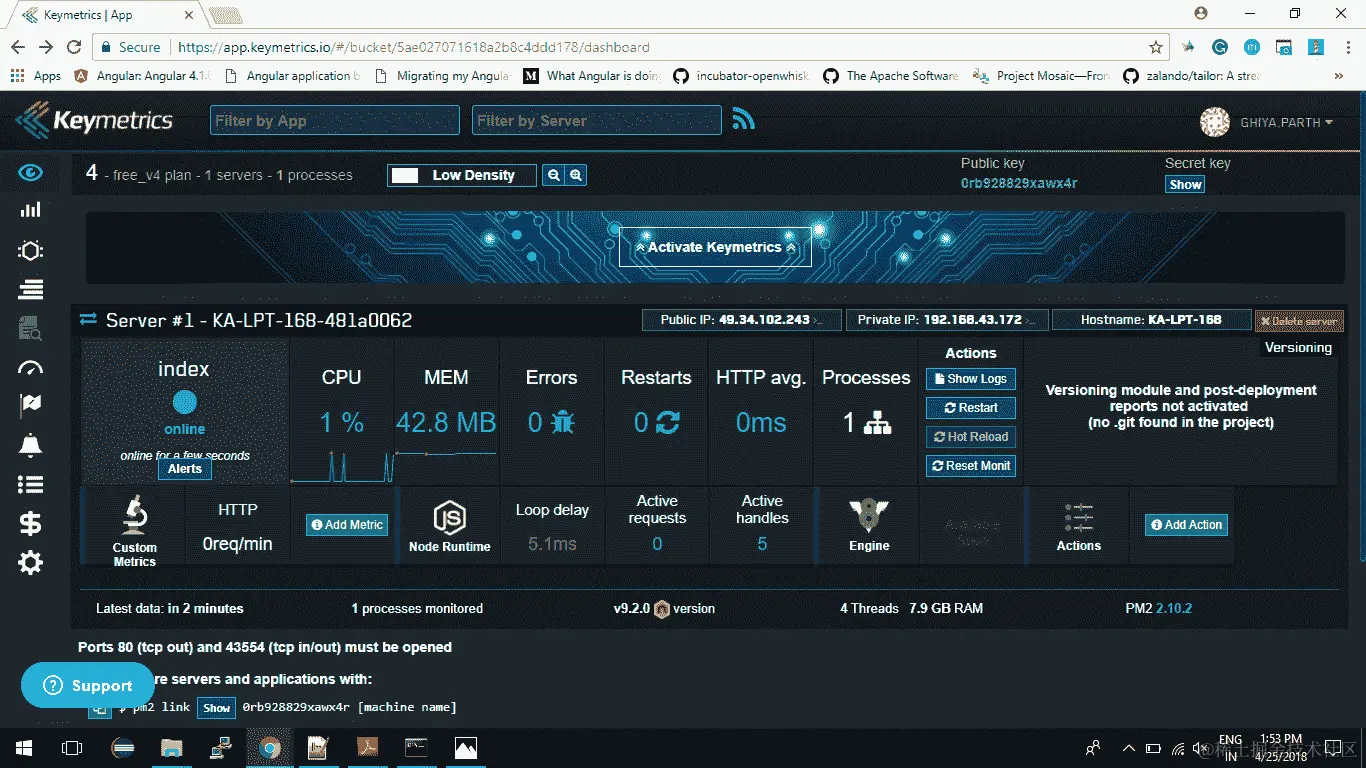
Task: Expand the bookmarks overflow chevron
Action: tap(1339, 76)
